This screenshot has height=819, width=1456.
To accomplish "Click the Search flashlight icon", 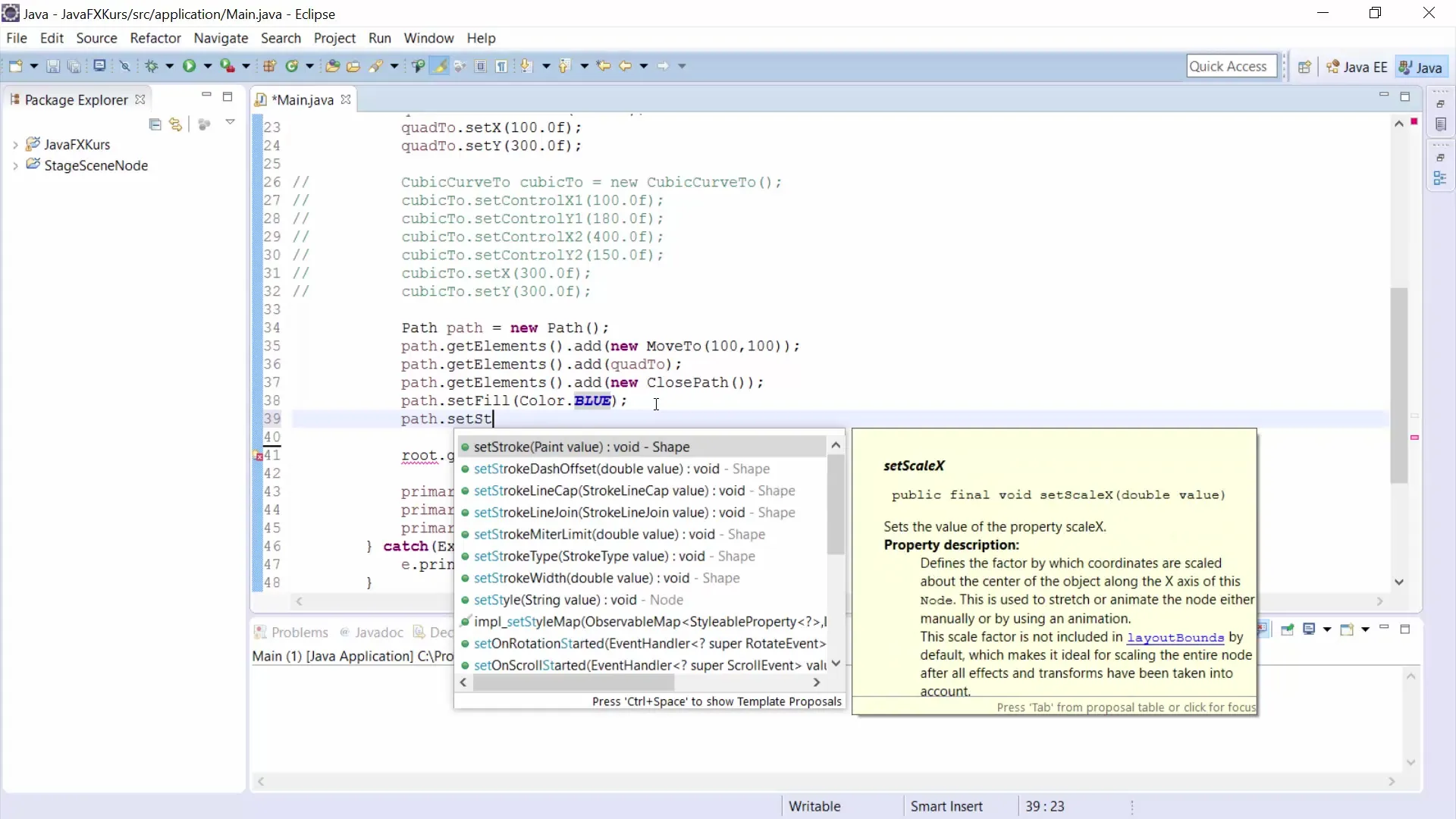I will click(x=376, y=67).
